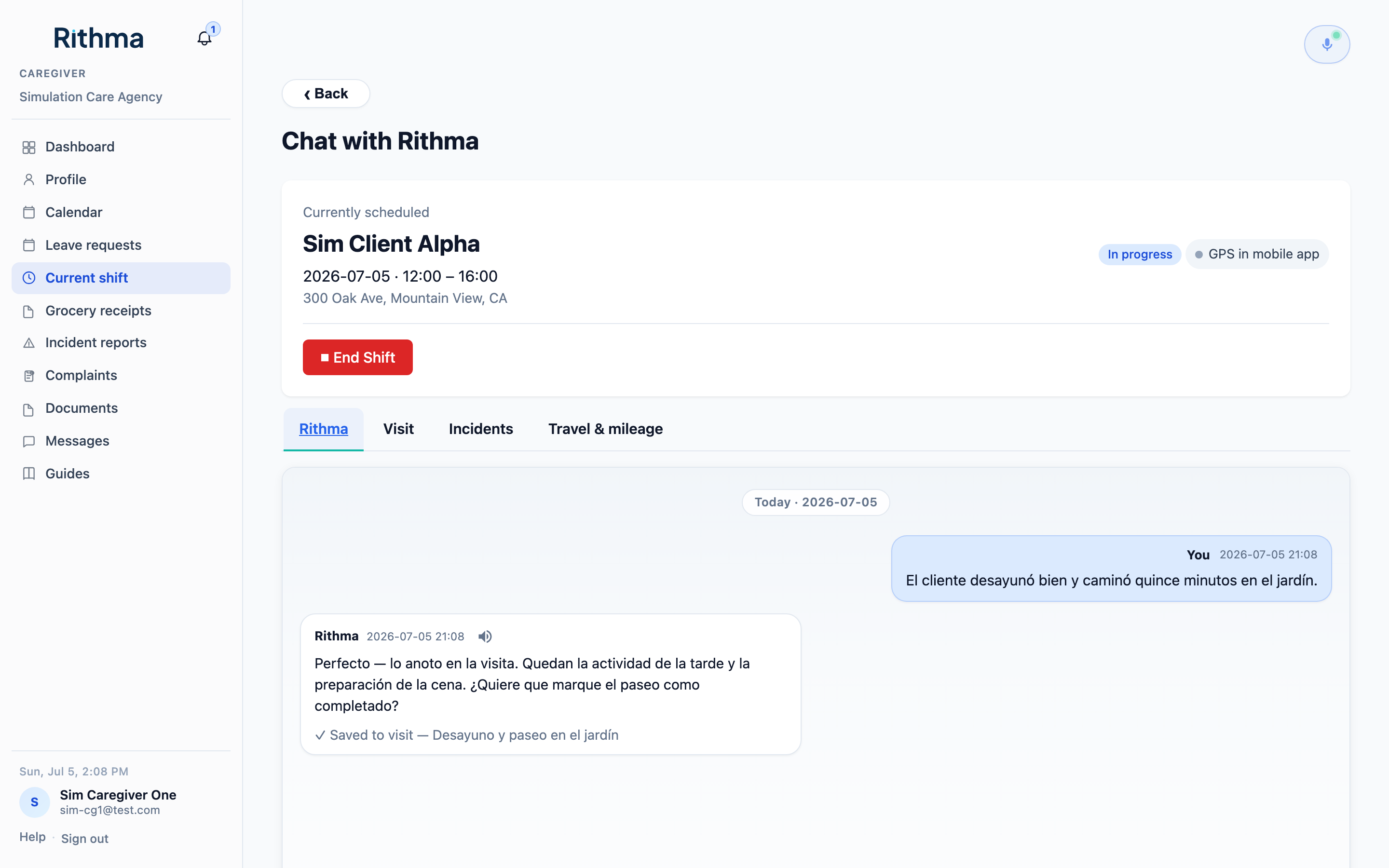Open Guides page
Image resolution: width=1389 pixels, height=868 pixels.
coord(121,474)
